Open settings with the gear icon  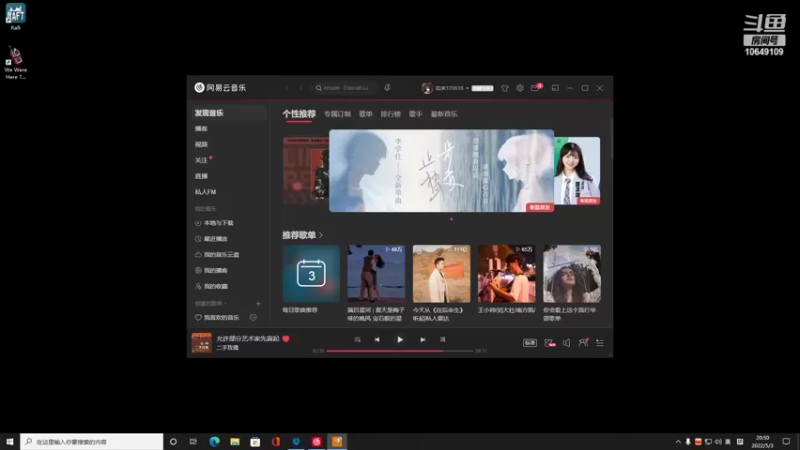click(519, 88)
